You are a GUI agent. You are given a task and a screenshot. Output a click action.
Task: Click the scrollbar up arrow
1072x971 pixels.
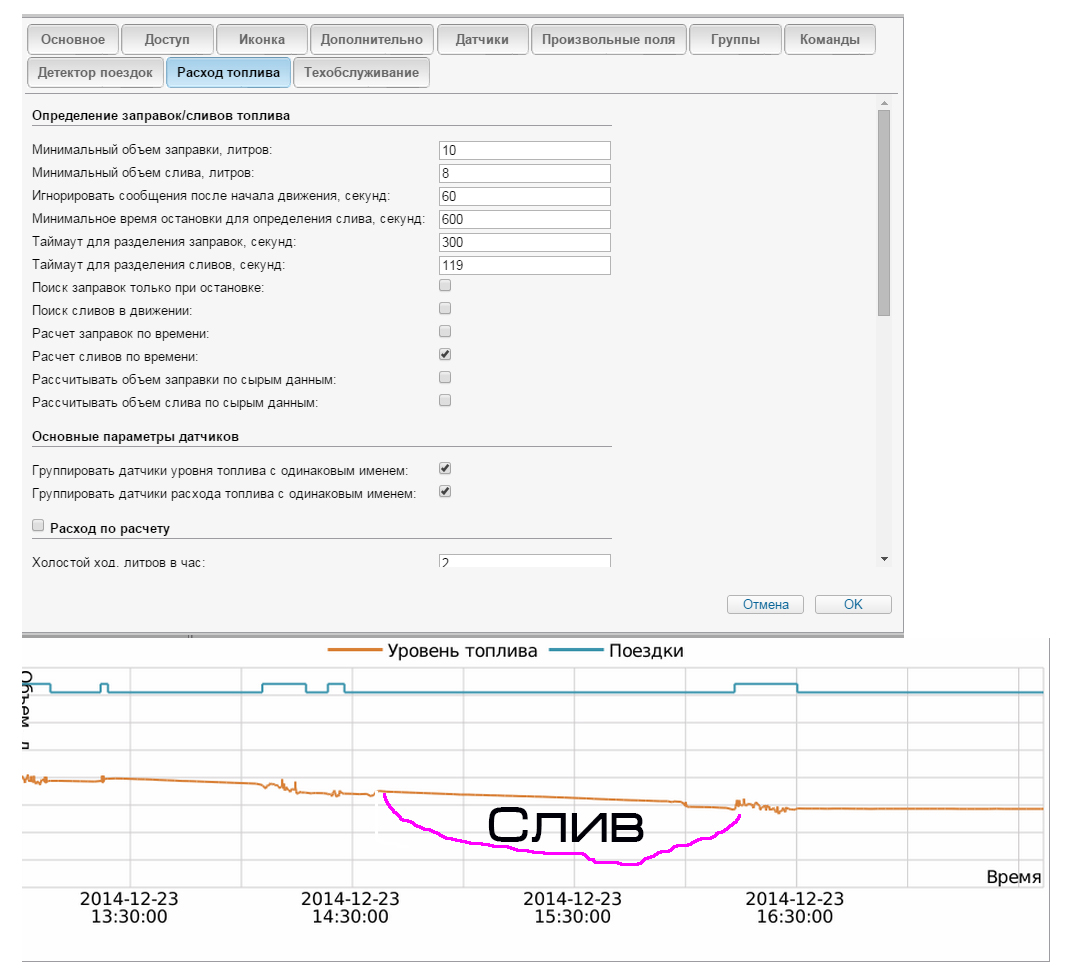point(883,103)
